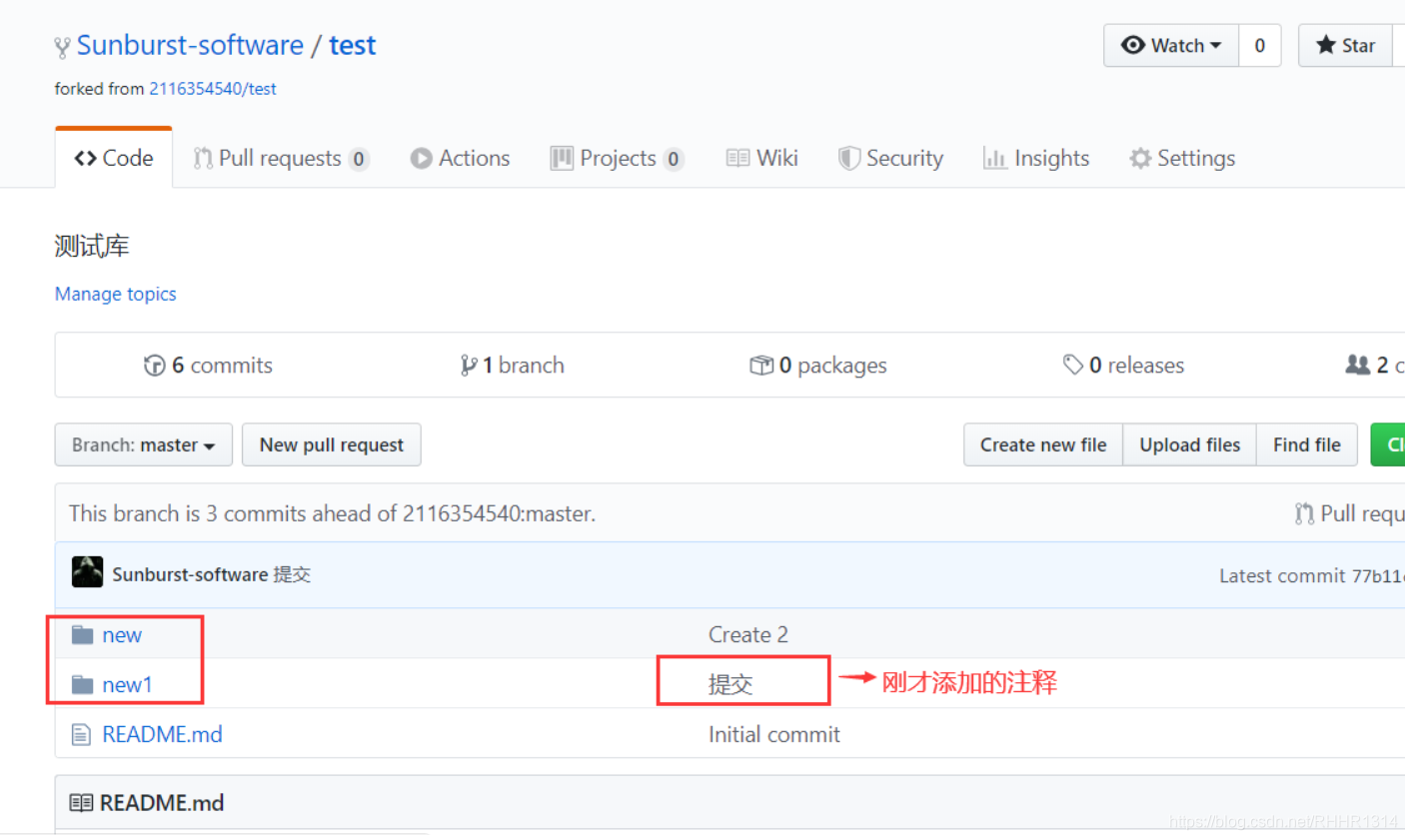Click the folder icon of the new directory
Image resolution: width=1407 pixels, height=840 pixels.
click(82, 635)
